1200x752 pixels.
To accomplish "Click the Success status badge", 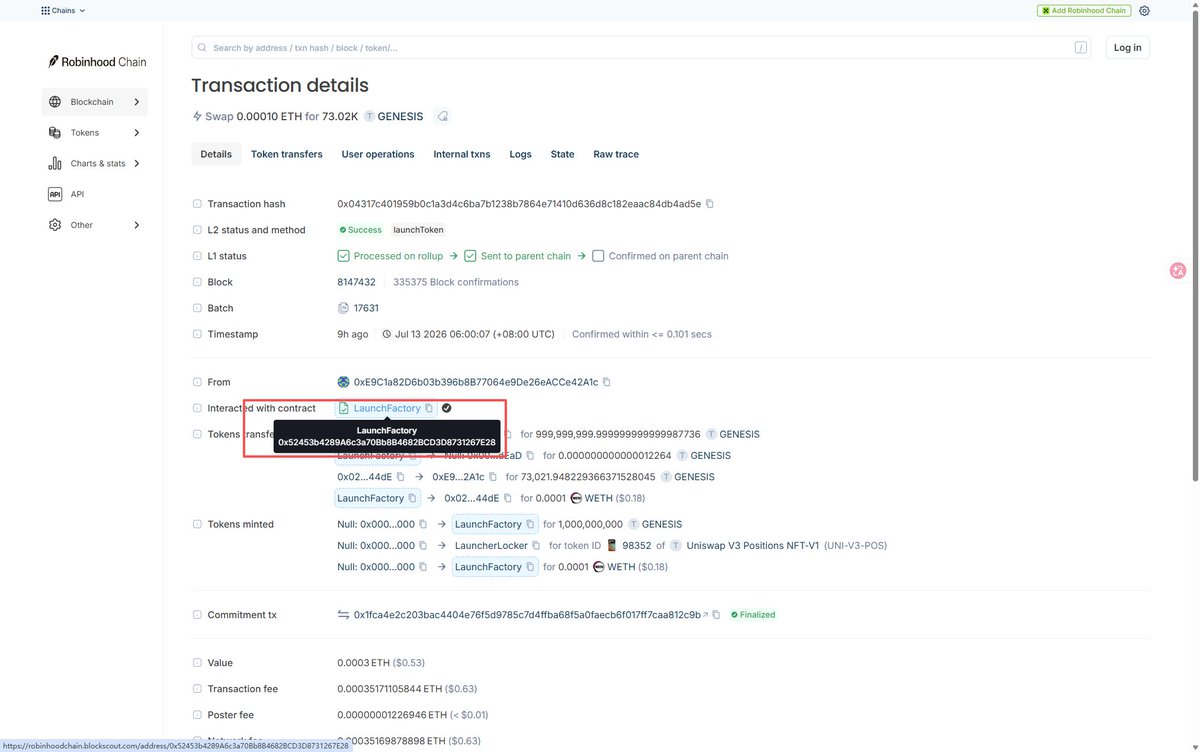I will tap(361, 230).
